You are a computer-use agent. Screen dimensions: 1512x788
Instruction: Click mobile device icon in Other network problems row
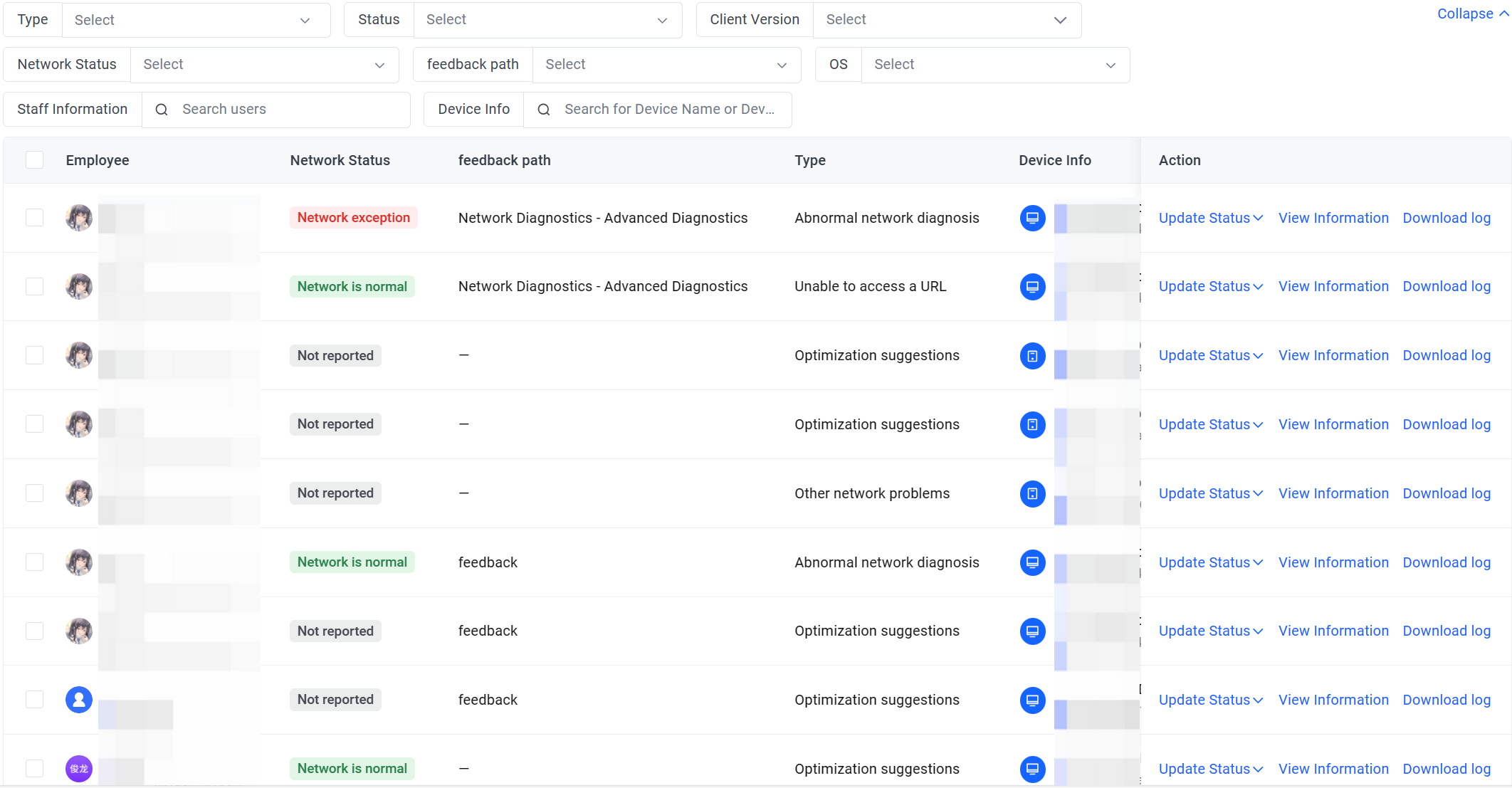pos(1032,493)
